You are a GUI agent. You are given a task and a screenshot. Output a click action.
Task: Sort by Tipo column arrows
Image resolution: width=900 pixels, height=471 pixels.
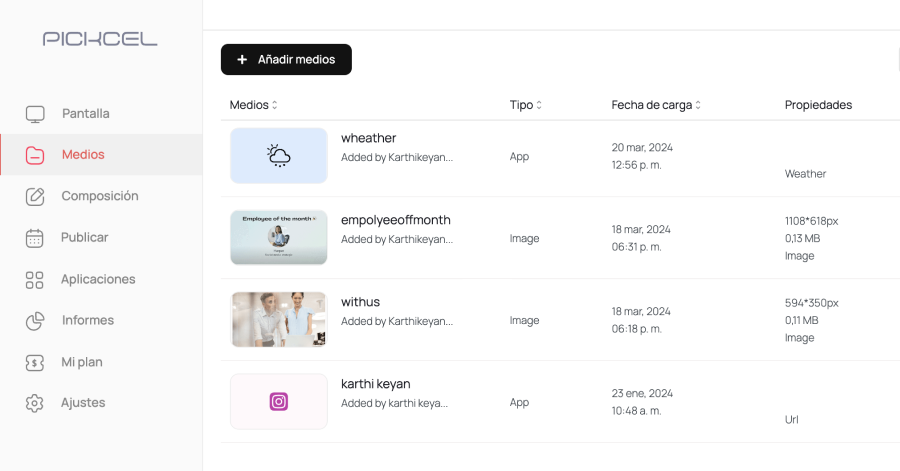(x=539, y=105)
